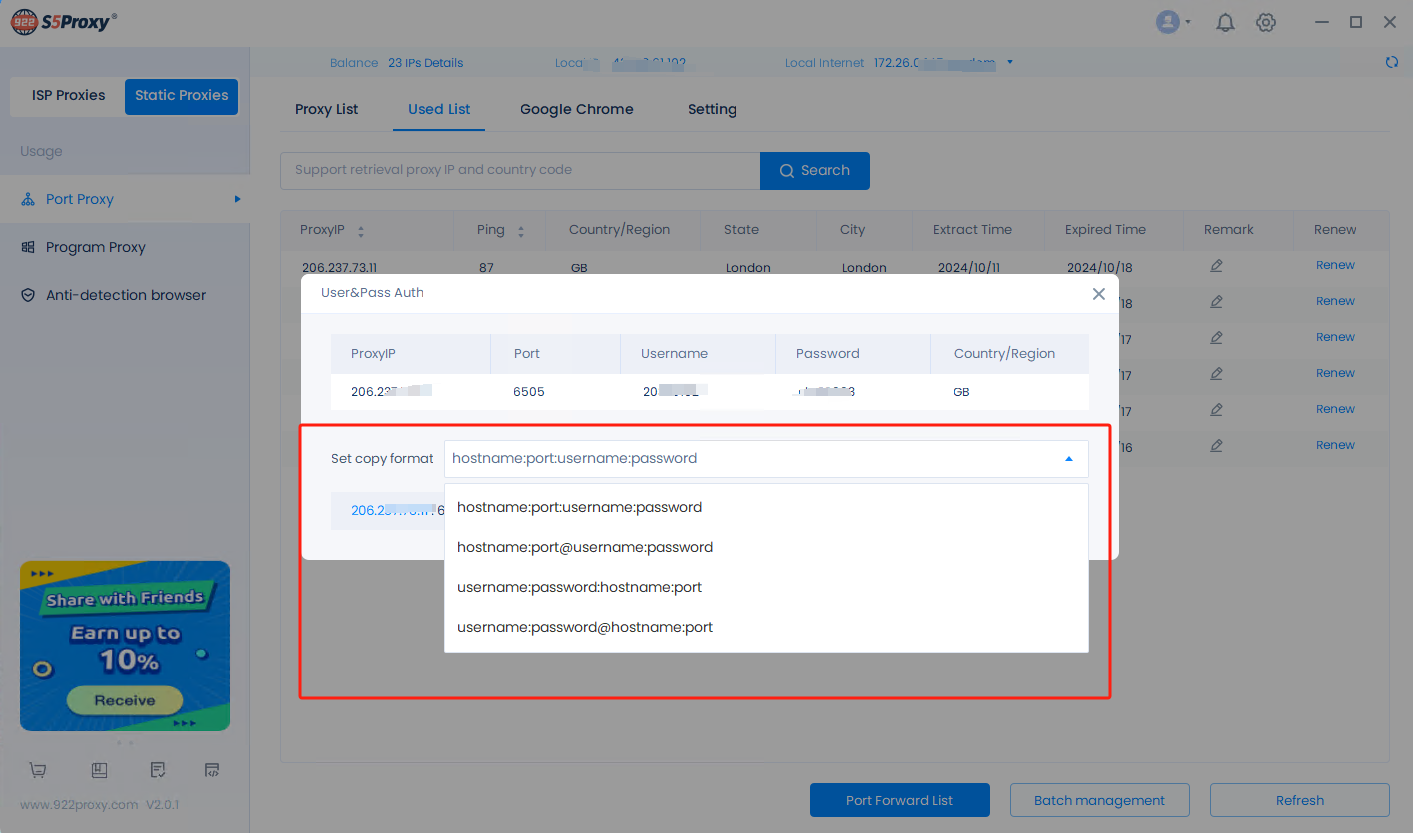
Task: Click the user account avatar icon
Action: pos(1167,22)
